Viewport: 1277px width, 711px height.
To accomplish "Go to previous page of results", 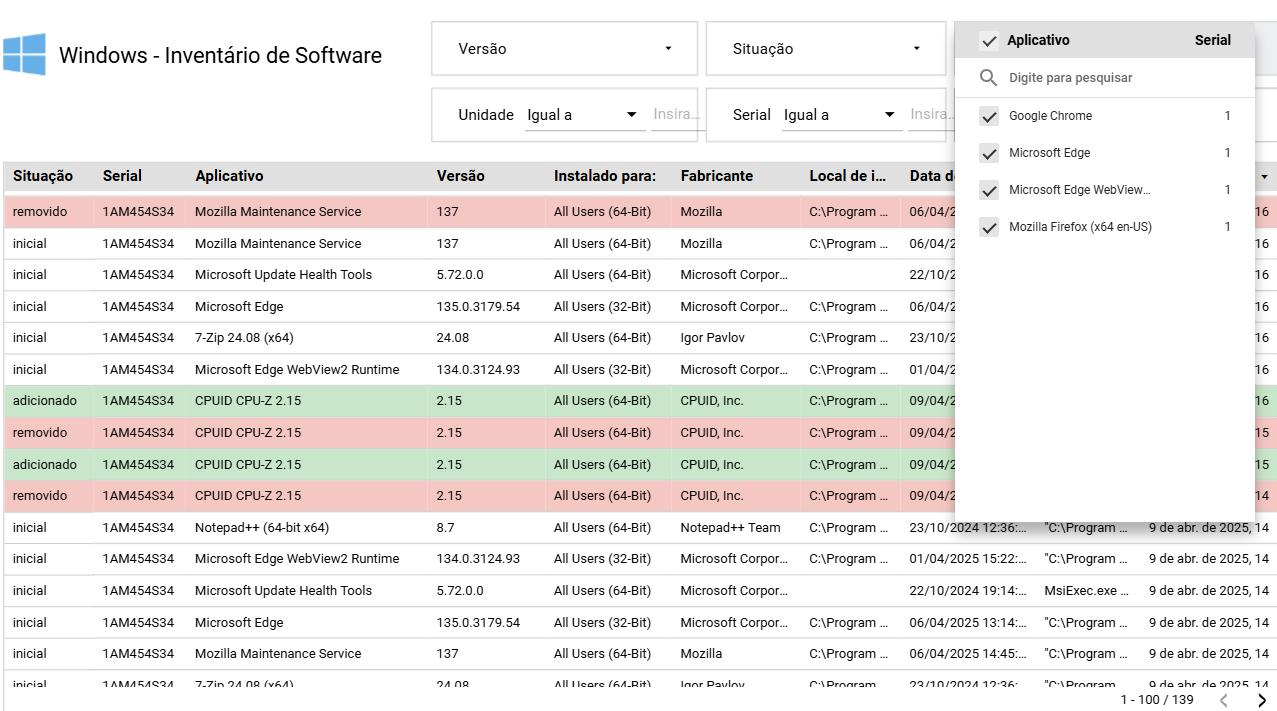I will (x=1223, y=700).
